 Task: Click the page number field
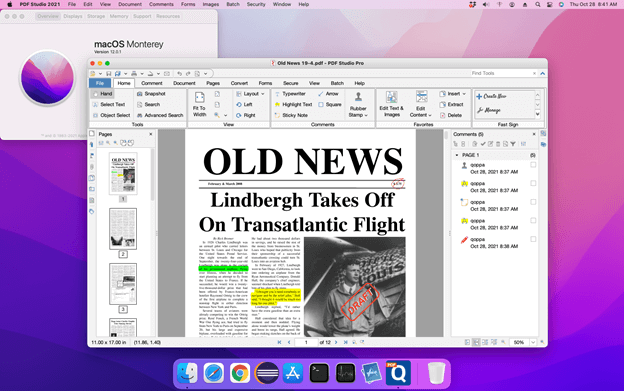[x=306, y=342]
